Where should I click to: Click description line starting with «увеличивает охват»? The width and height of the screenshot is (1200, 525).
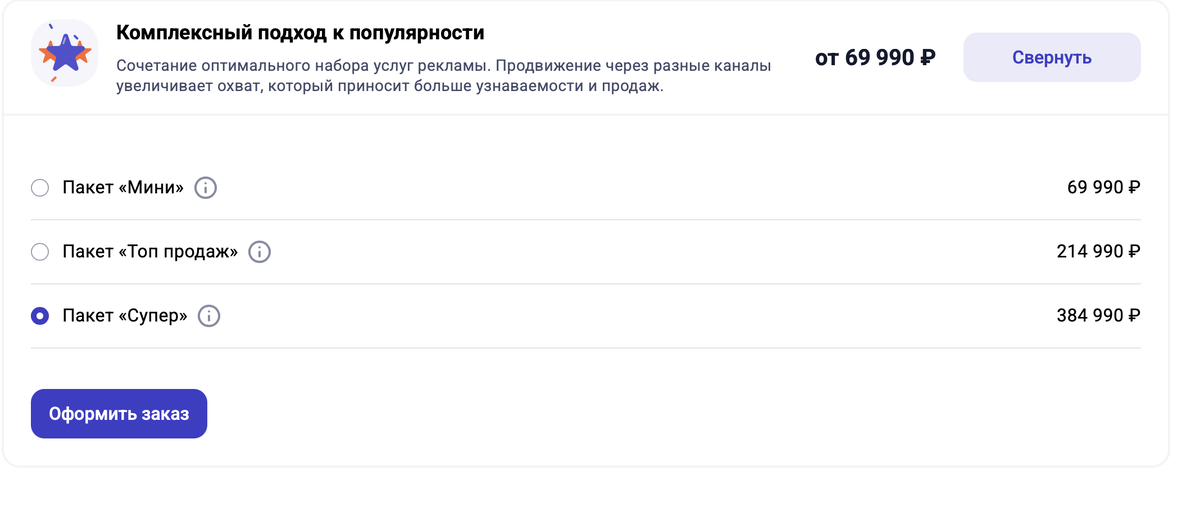pos(390,87)
